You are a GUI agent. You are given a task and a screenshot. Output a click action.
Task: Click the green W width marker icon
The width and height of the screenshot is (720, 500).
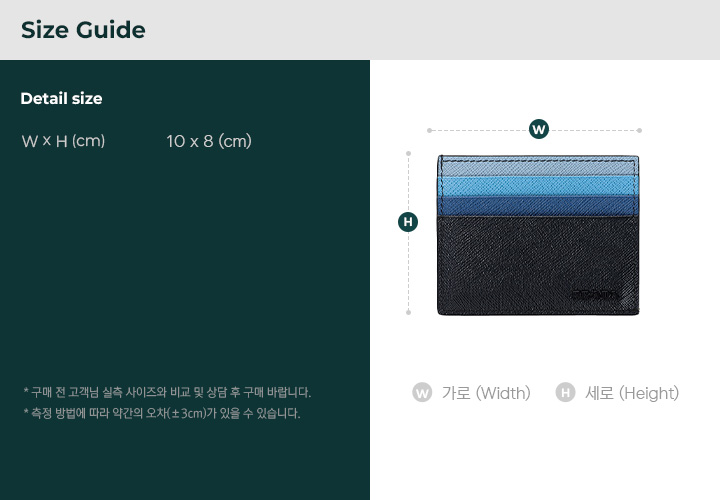(539, 129)
